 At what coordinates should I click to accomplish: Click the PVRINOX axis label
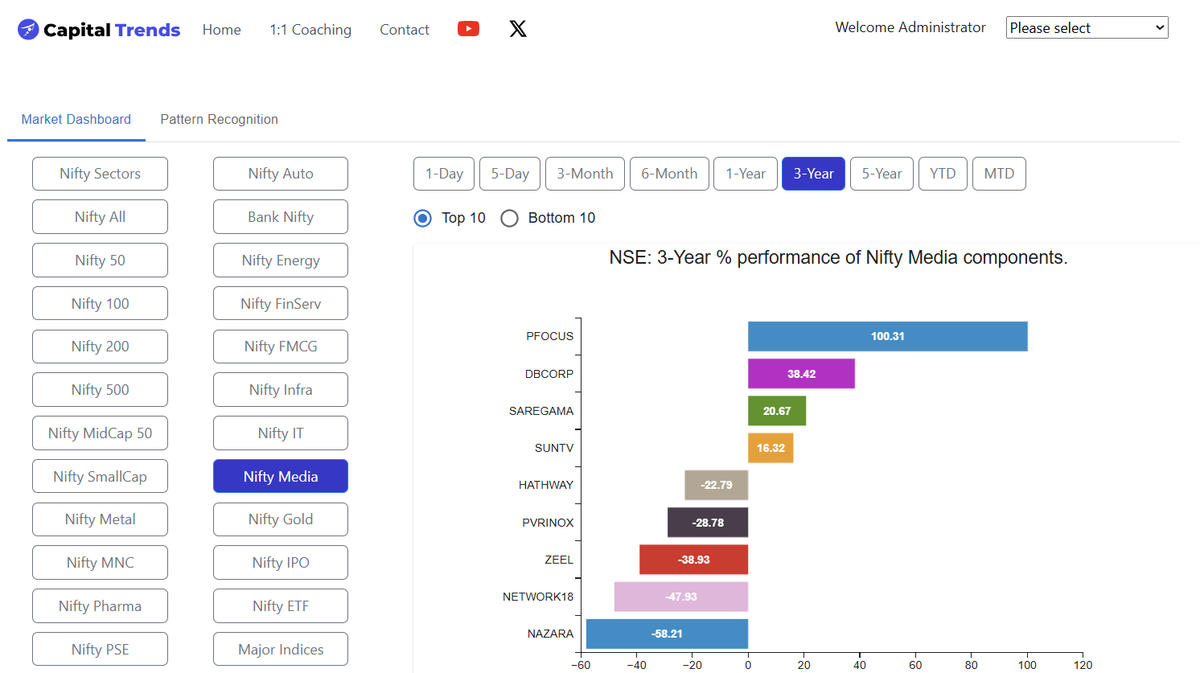click(x=548, y=523)
